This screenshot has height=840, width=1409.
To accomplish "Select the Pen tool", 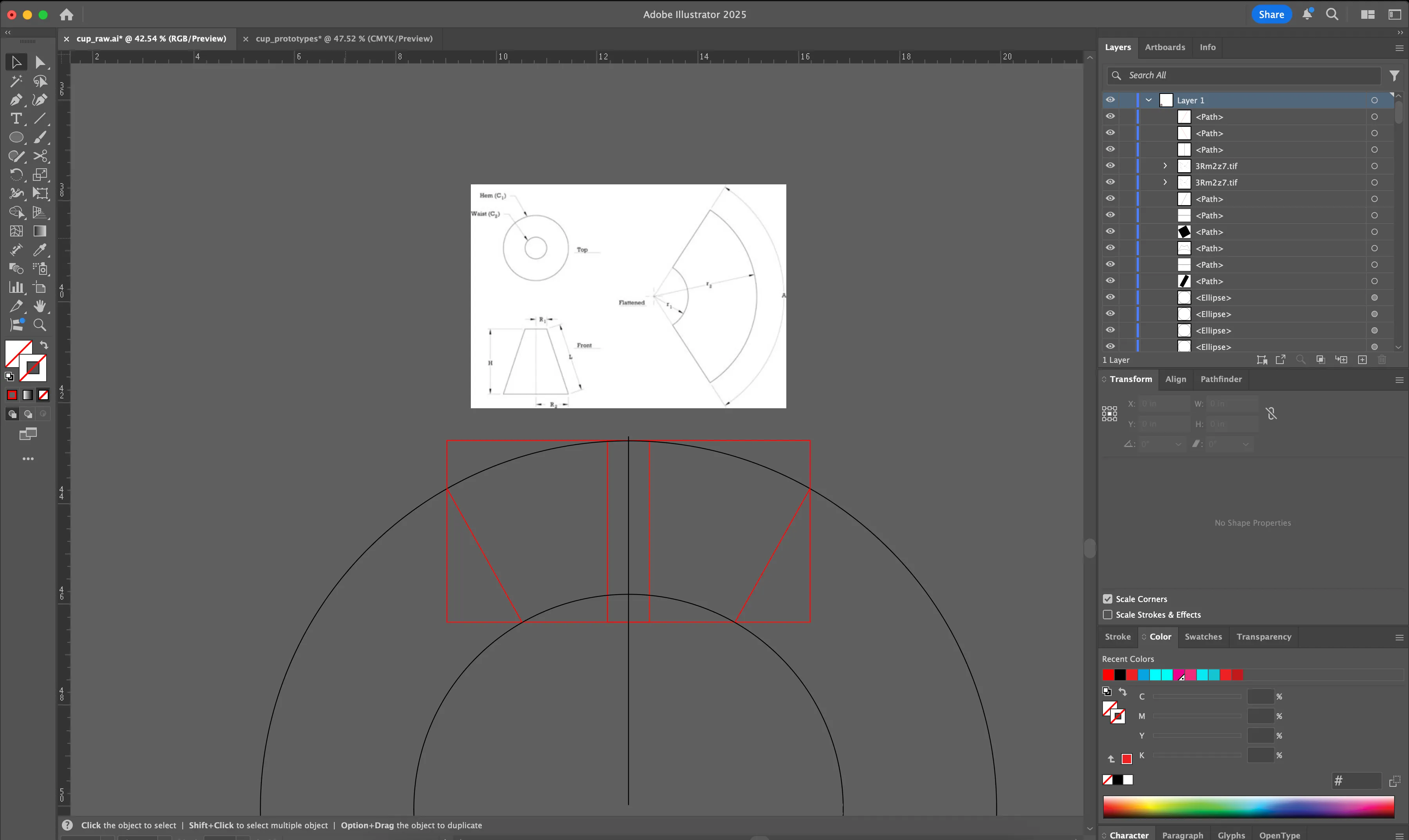I will tap(16, 100).
